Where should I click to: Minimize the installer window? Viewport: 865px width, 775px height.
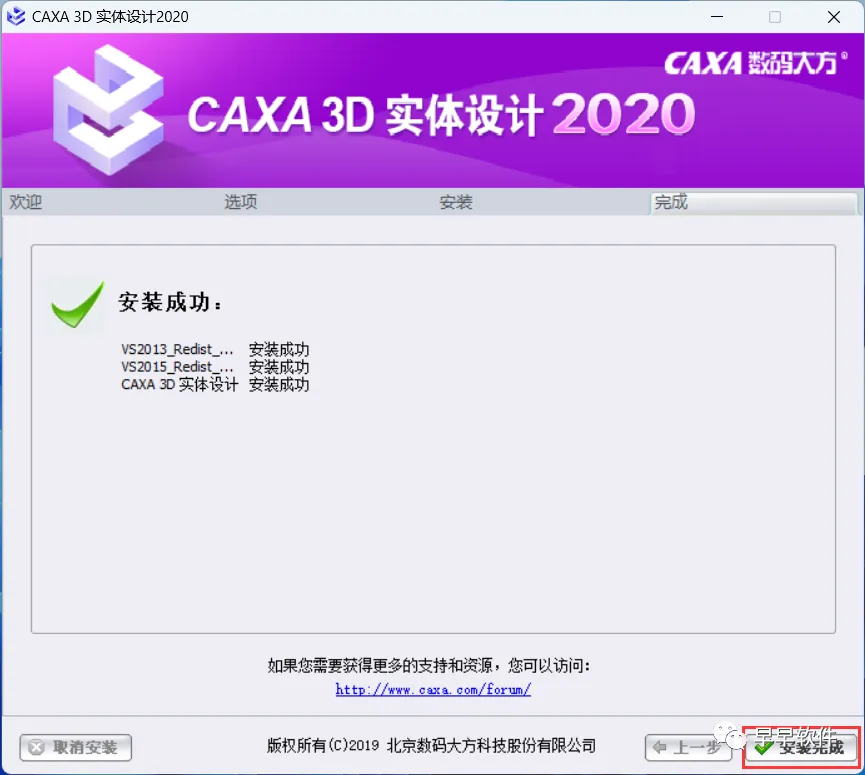(x=717, y=17)
